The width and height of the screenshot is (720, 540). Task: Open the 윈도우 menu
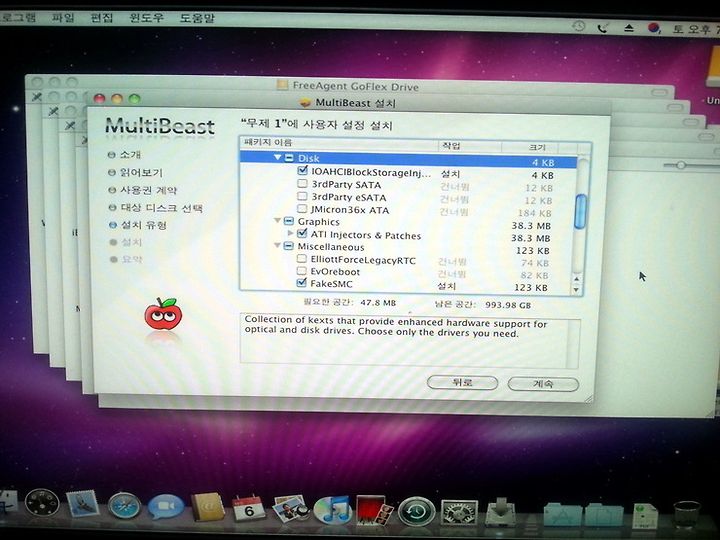pos(146,18)
